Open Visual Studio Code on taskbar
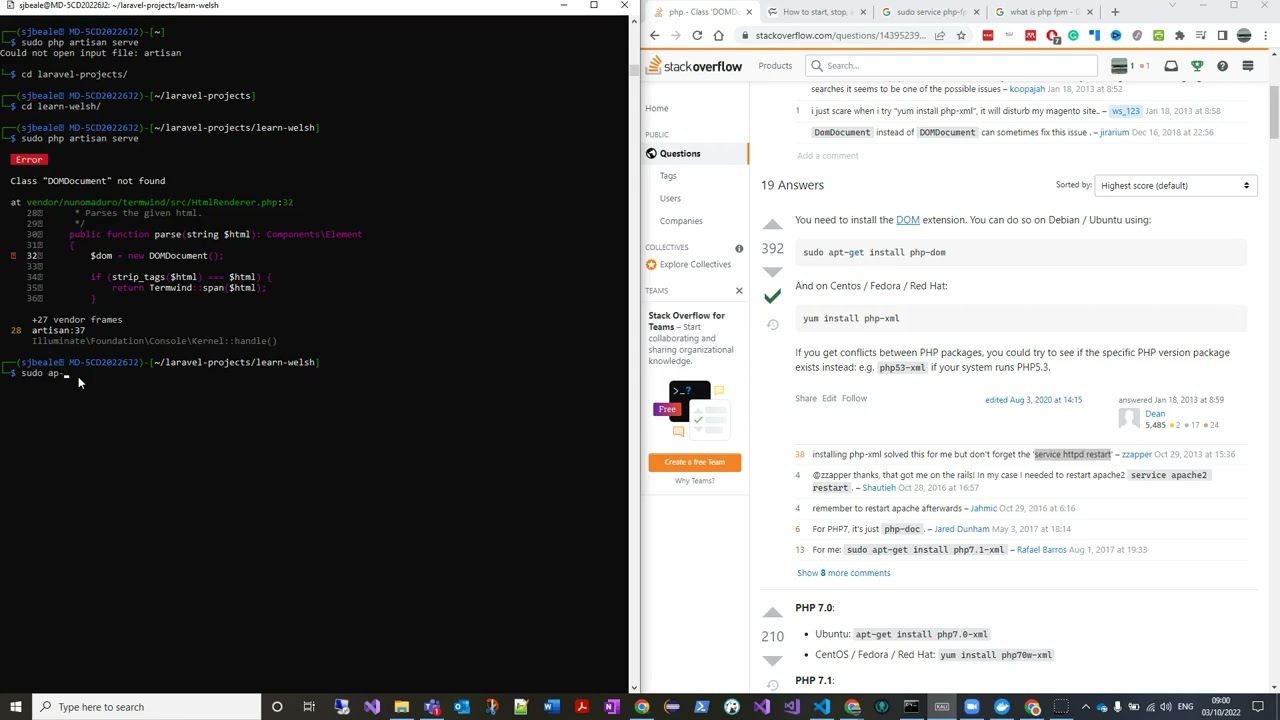 821,707
